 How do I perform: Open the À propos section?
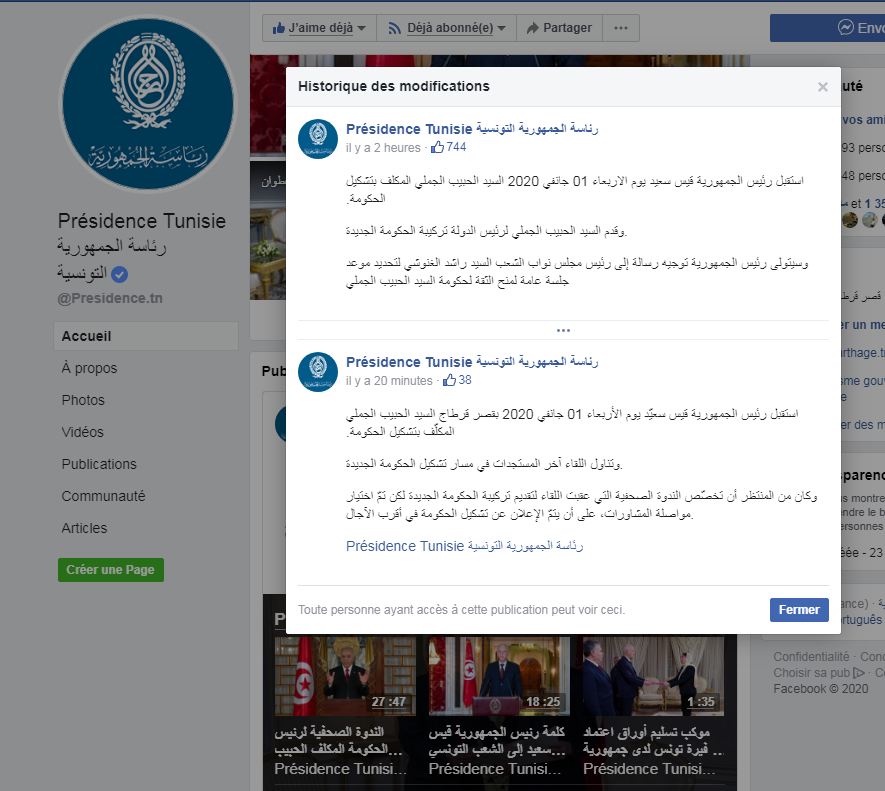coord(89,368)
